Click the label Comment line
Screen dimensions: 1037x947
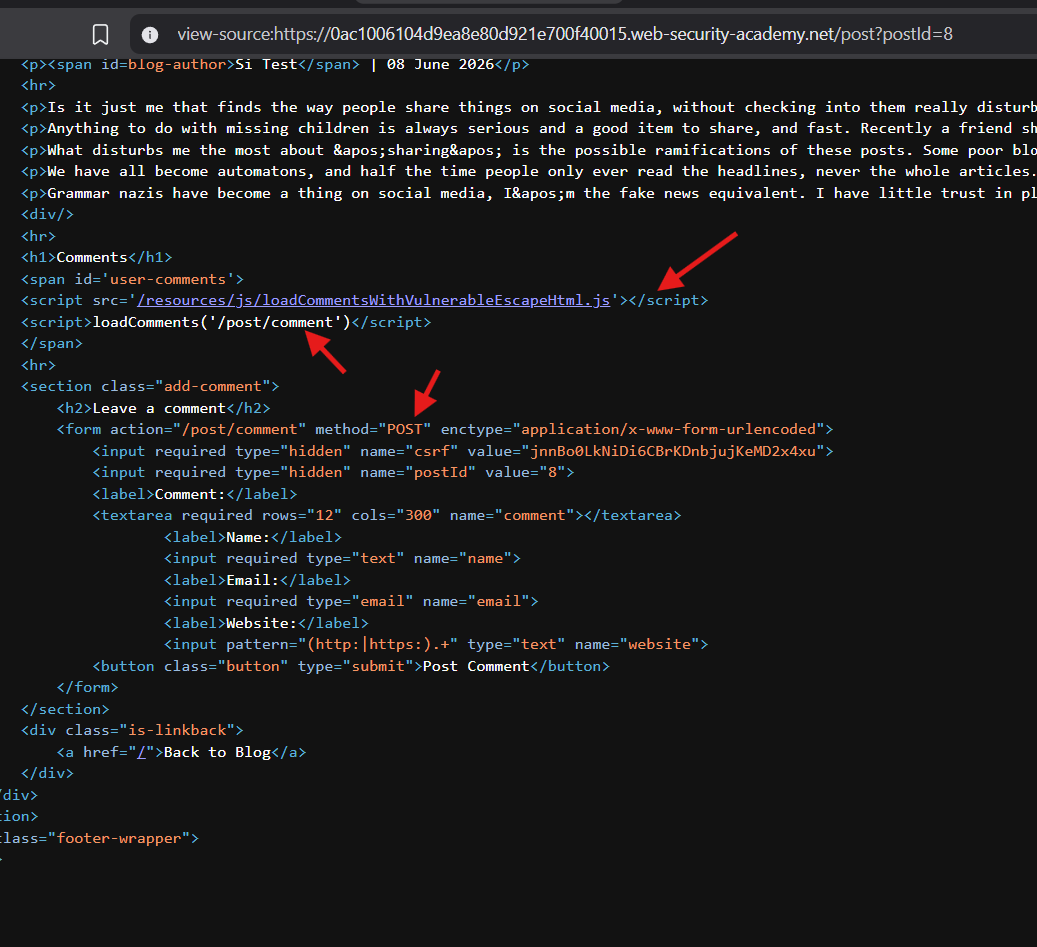click(194, 494)
